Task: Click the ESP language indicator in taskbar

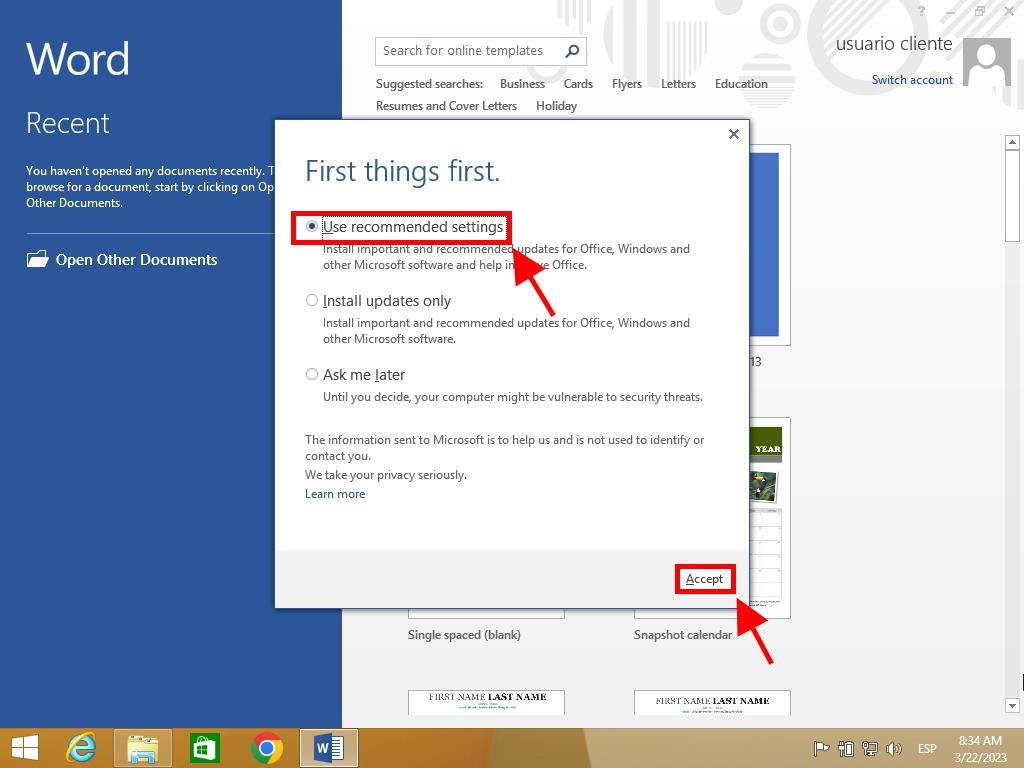Action: coord(927,749)
